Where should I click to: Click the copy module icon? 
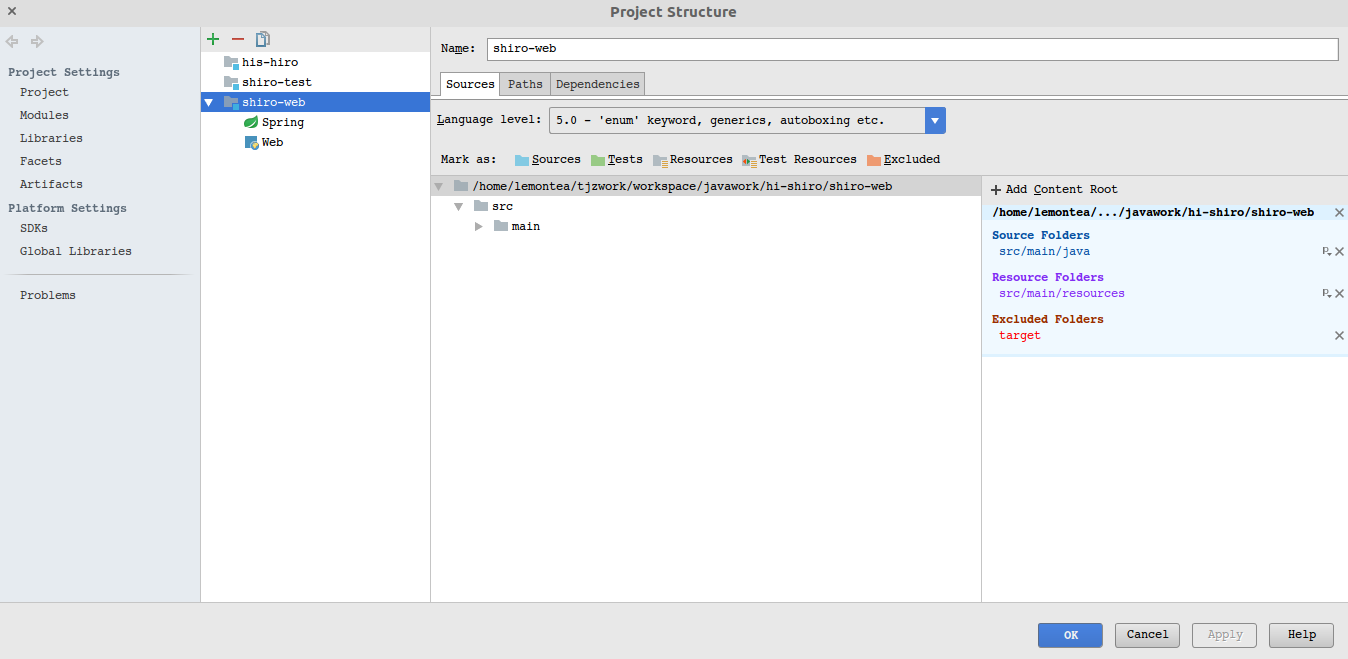coord(263,39)
